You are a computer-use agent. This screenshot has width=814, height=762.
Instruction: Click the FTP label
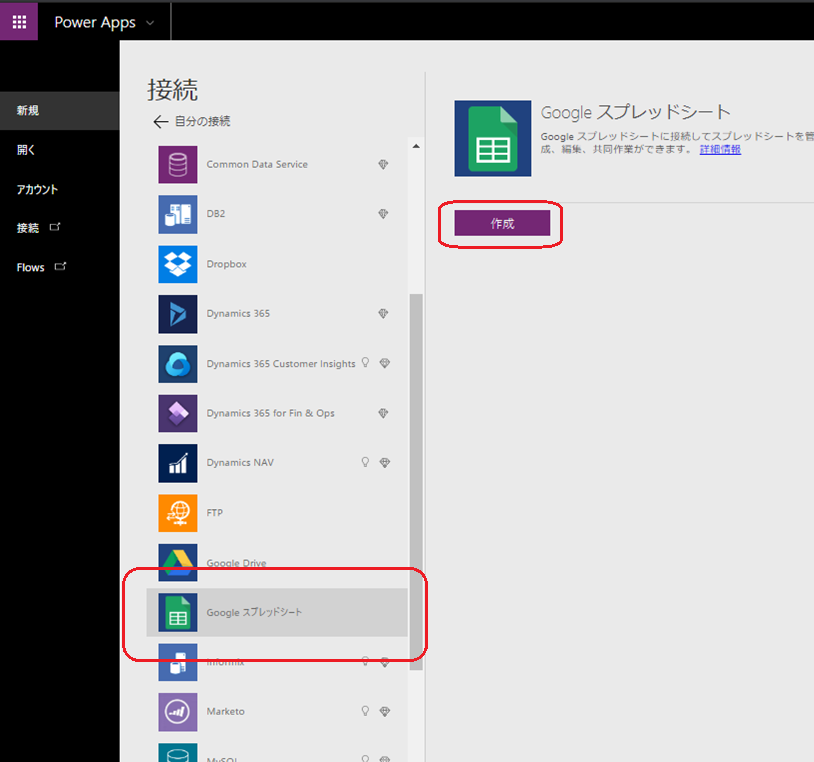[x=214, y=512]
